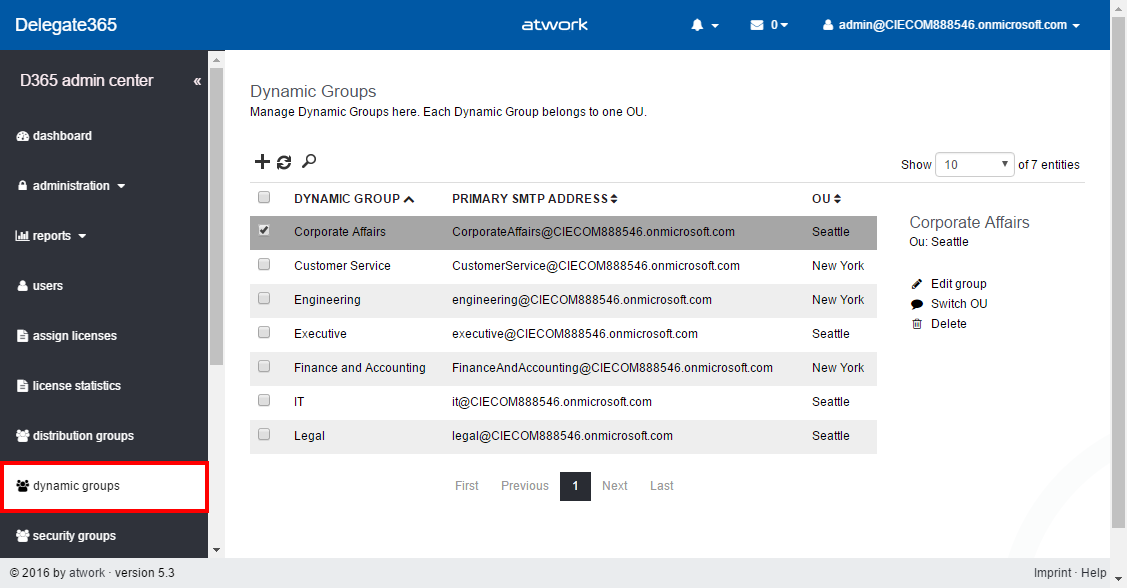Check the Engineering row checkbox
This screenshot has height=588, width=1127.
tap(264, 298)
